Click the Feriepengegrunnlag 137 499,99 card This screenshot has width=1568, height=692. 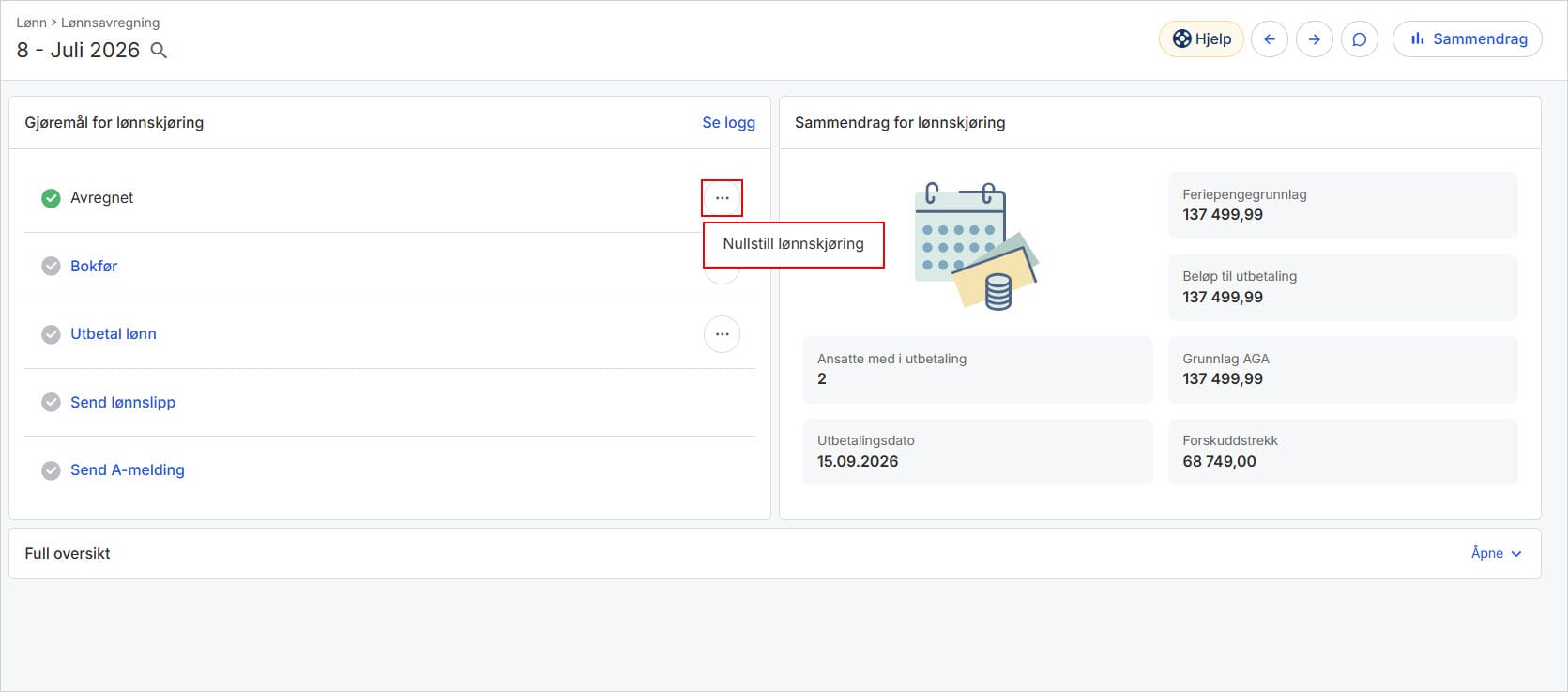(1343, 205)
